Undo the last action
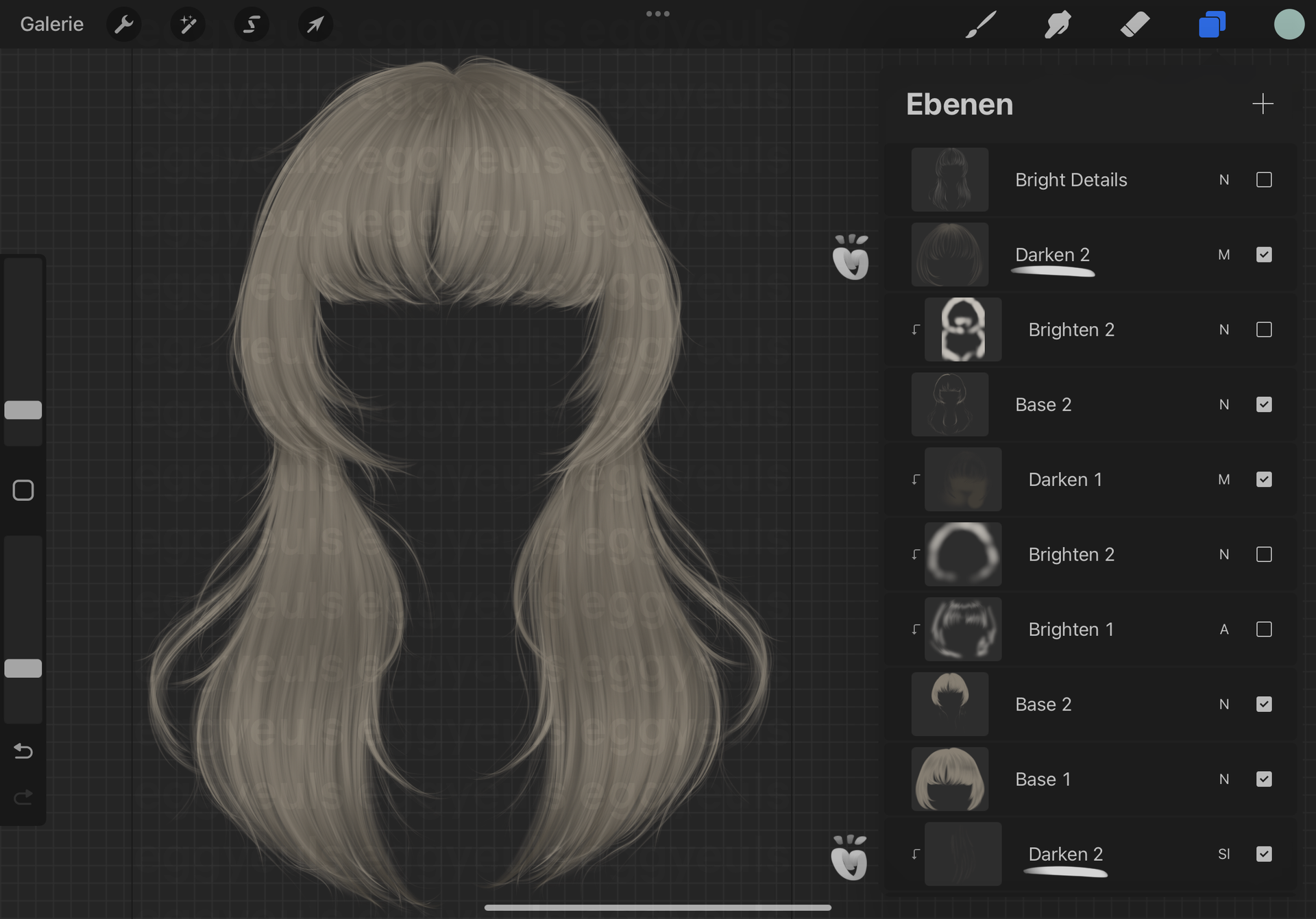This screenshot has height=919, width=1316. [23, 751]
